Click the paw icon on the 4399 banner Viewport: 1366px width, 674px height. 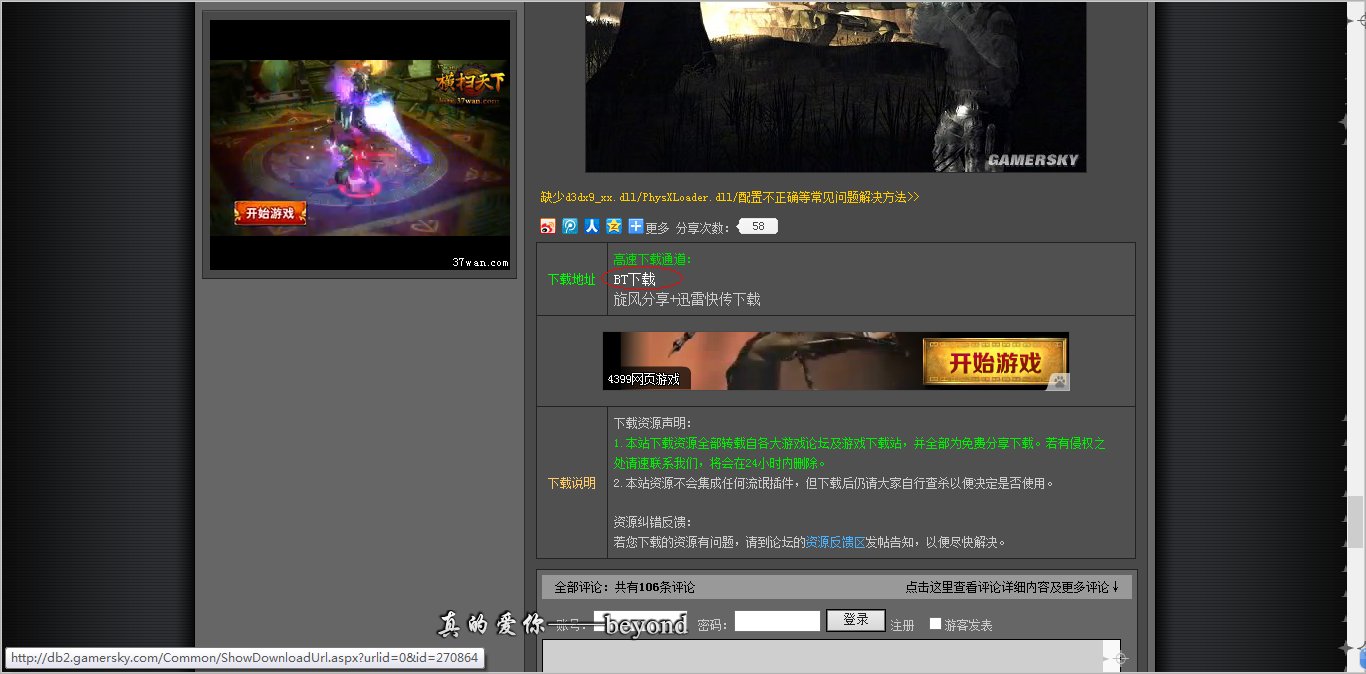click(x=1058, y=381)
